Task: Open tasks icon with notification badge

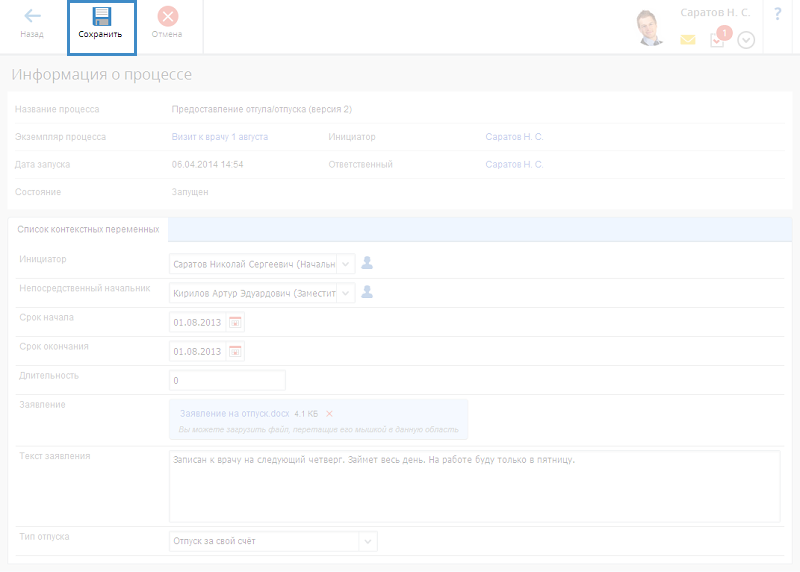Action: point(717,40)
